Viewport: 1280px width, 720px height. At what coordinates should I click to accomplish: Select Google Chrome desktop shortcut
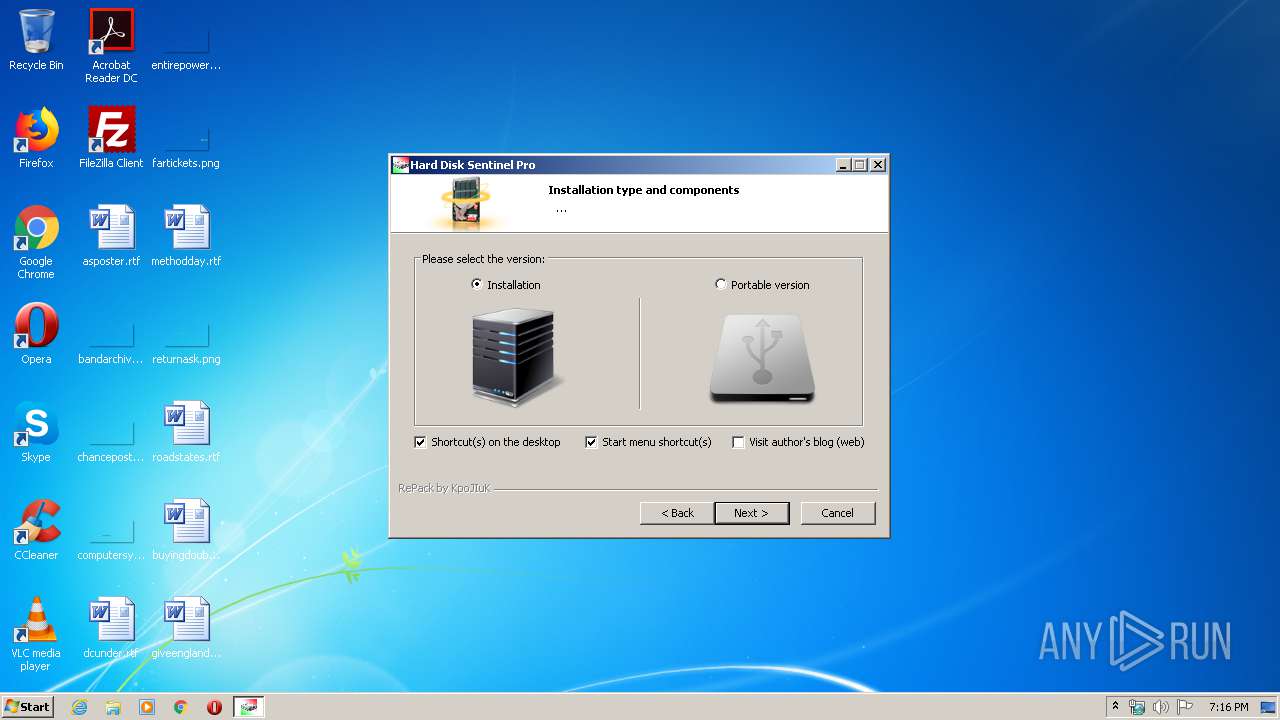(36, 242)
